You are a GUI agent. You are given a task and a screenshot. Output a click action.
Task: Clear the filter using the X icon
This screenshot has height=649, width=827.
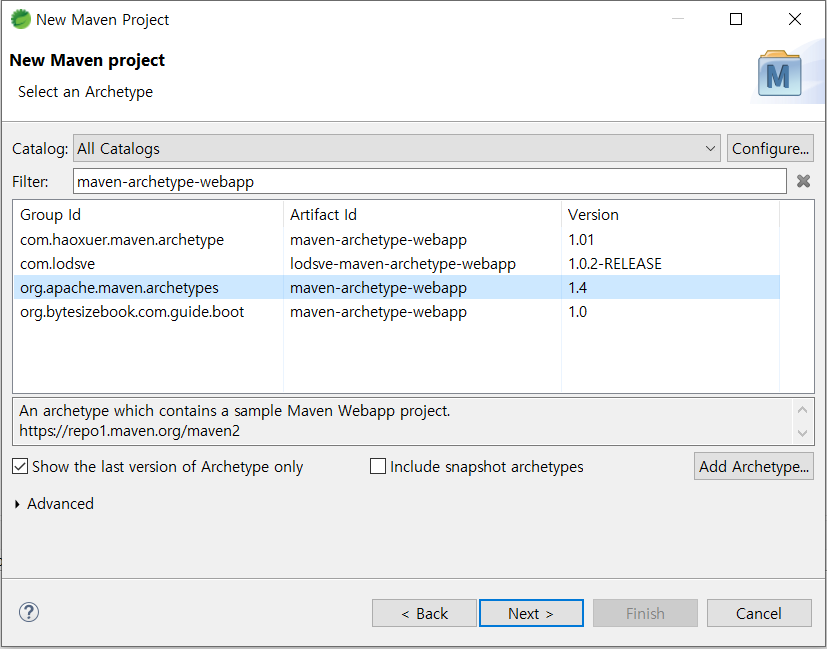click(803, 180)
